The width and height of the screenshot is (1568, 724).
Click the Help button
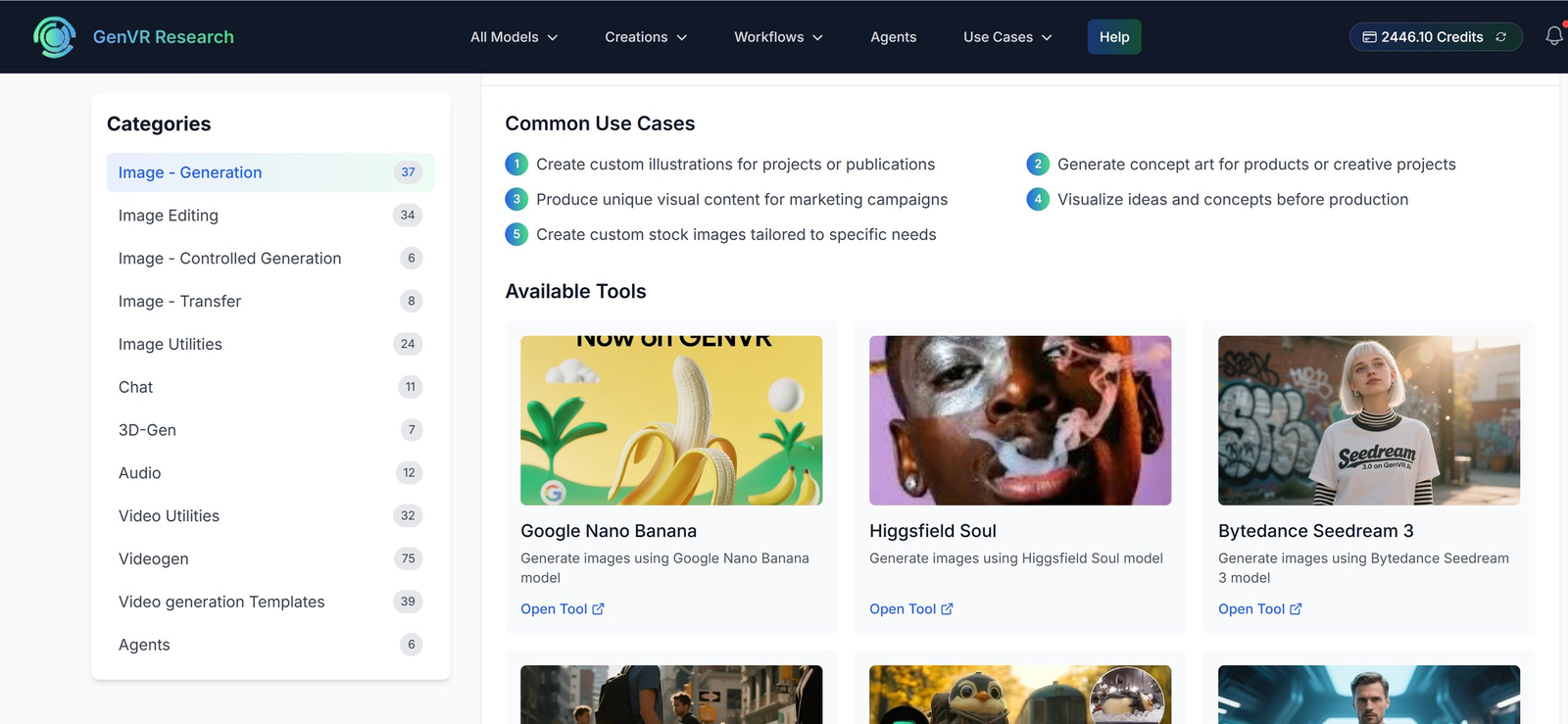(1114, 37)
